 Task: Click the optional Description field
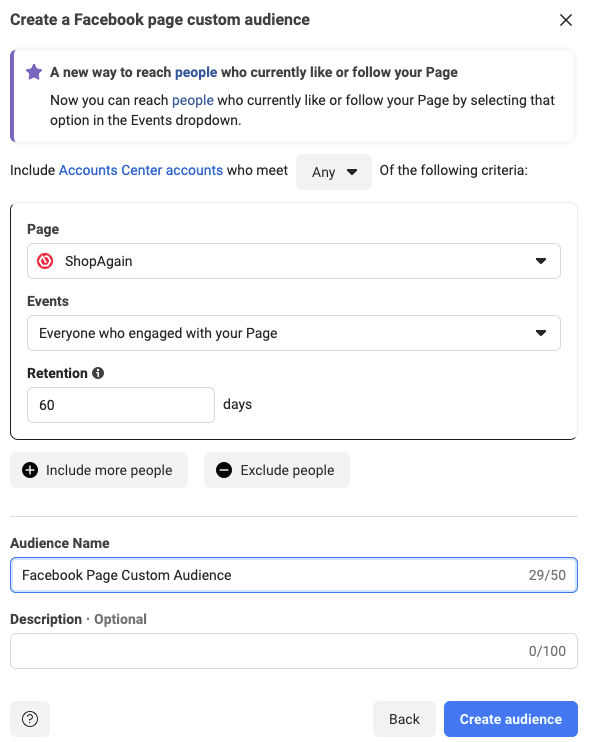coord(294,651)
